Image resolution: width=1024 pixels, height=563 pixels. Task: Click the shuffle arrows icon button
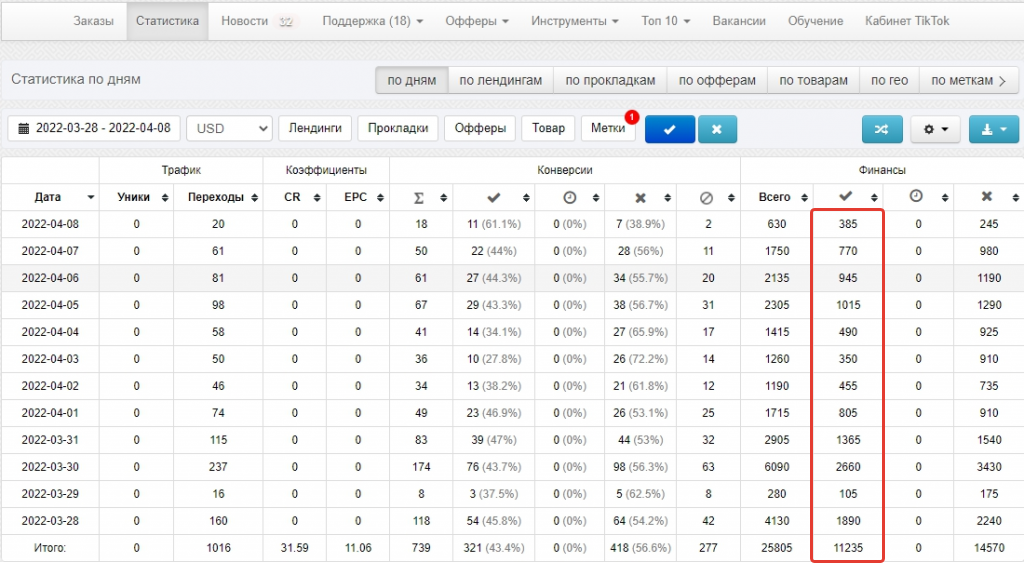click(881, 129)
